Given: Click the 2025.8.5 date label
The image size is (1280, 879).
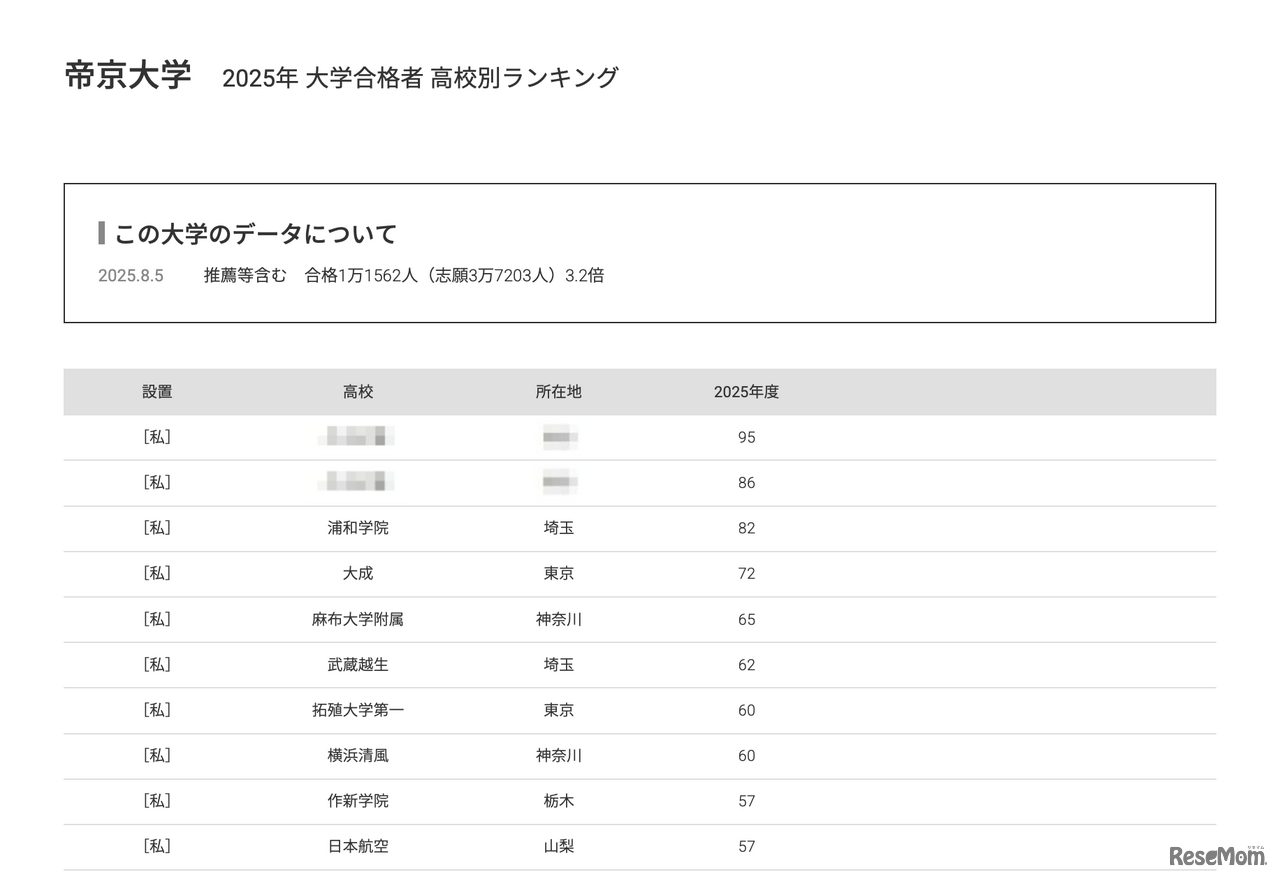Looking at the screenshot, I should tap(131, 274).
